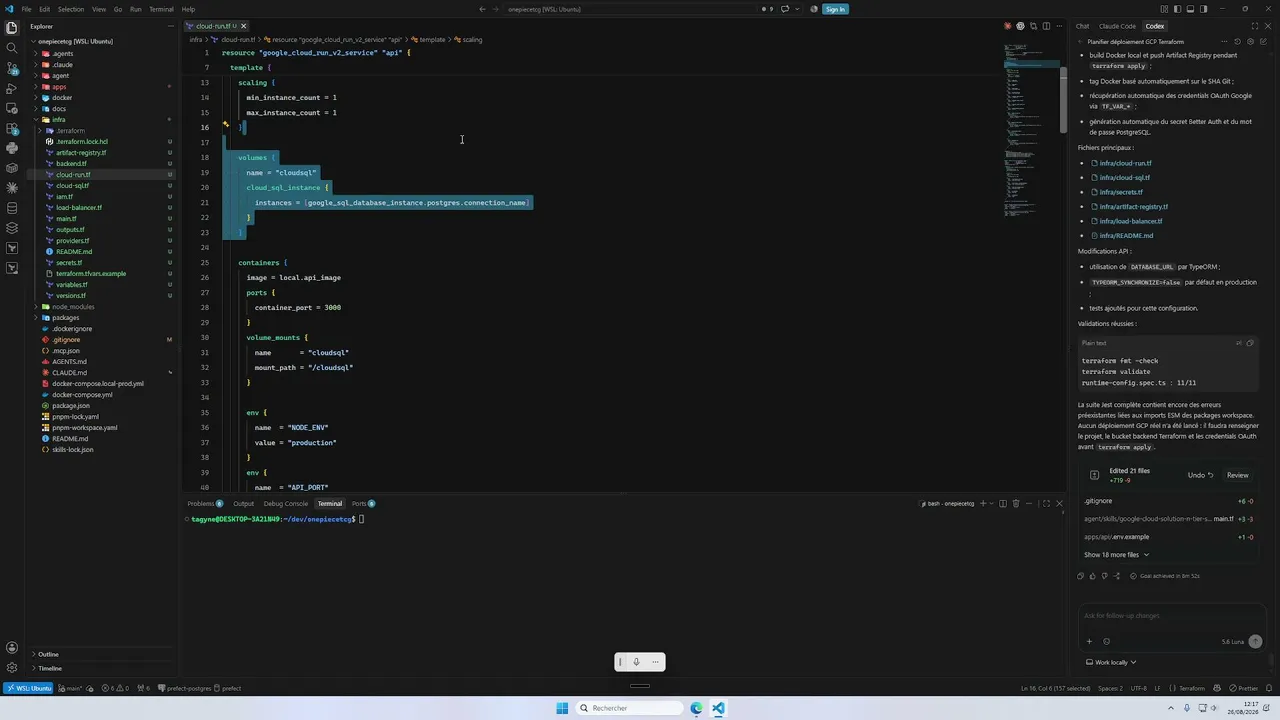
Task: Open the Extensions view
Action: (x=12, y=128)
